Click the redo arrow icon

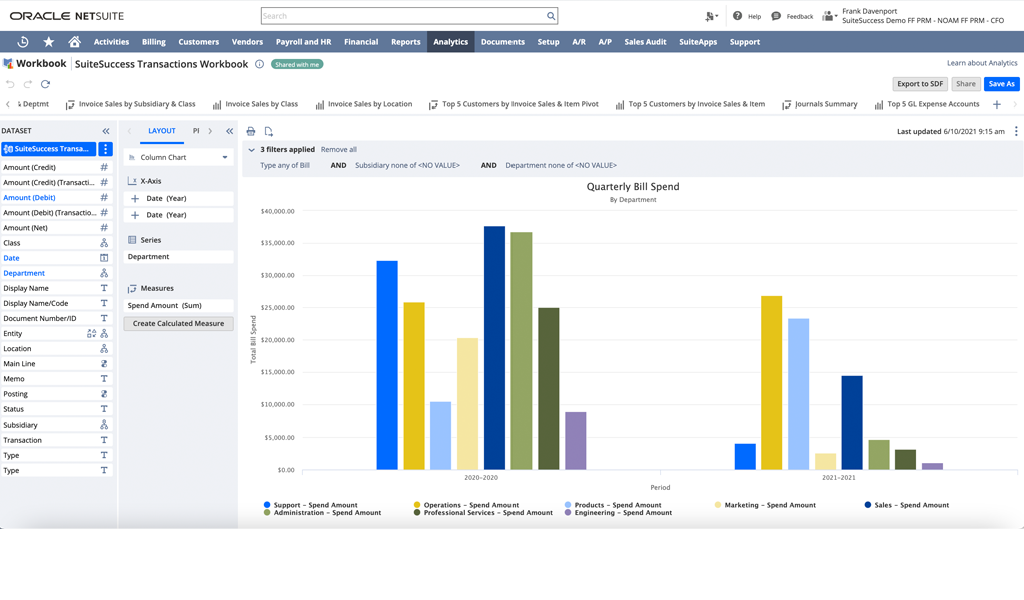[x=27, y=84]
